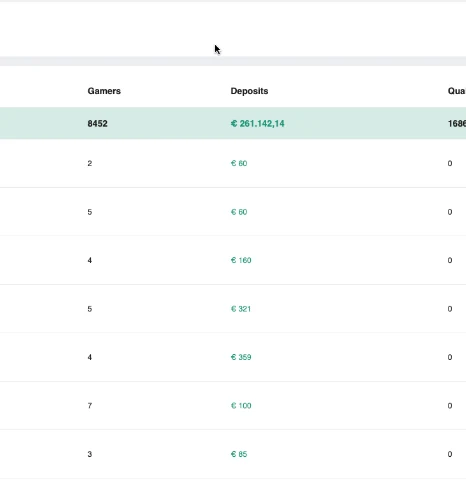
Task: Sort by the Deposits column header
Action: (x=249, y=91)
